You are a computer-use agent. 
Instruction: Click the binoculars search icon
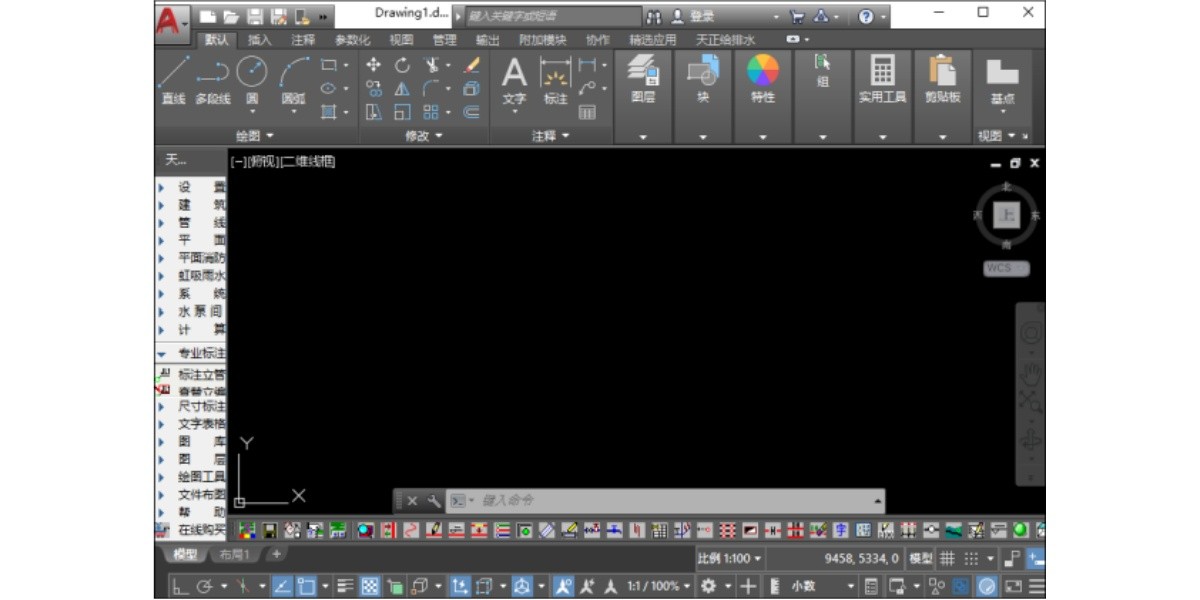click(x=654, y=16)
